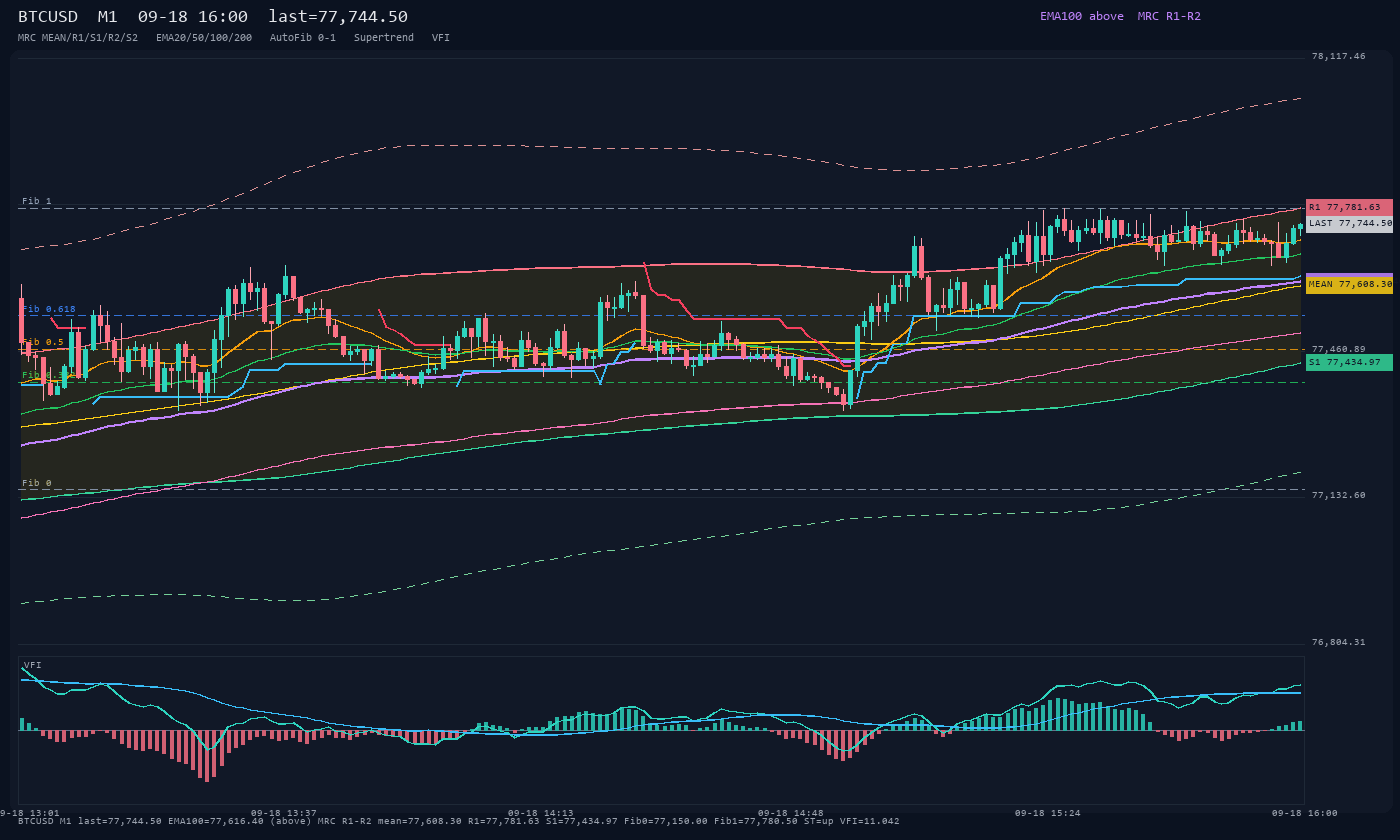Click the 09-18 14:13 time axis label

coord(540,813)
